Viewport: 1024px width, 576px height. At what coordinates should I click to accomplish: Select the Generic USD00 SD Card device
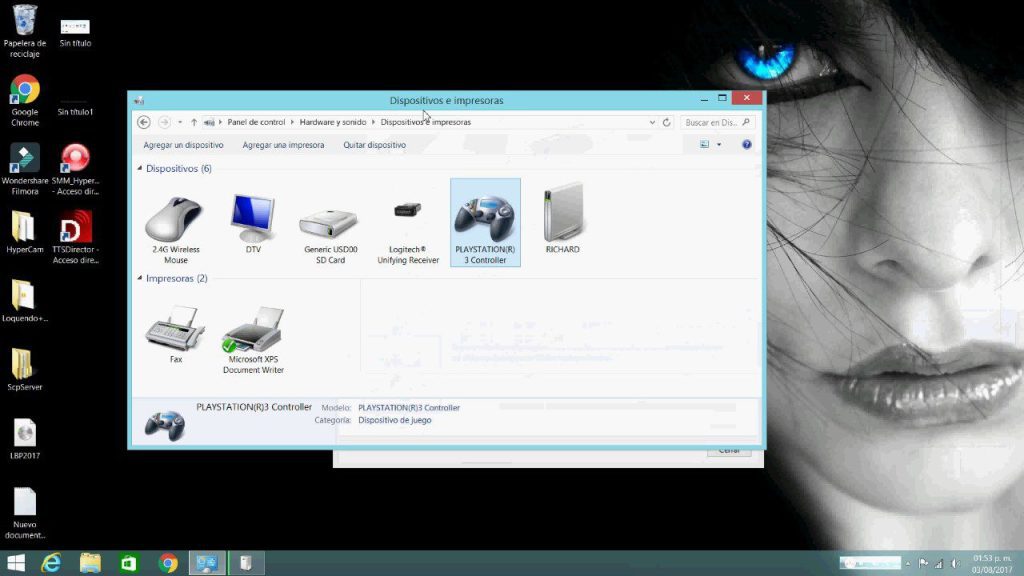(329, 218)
